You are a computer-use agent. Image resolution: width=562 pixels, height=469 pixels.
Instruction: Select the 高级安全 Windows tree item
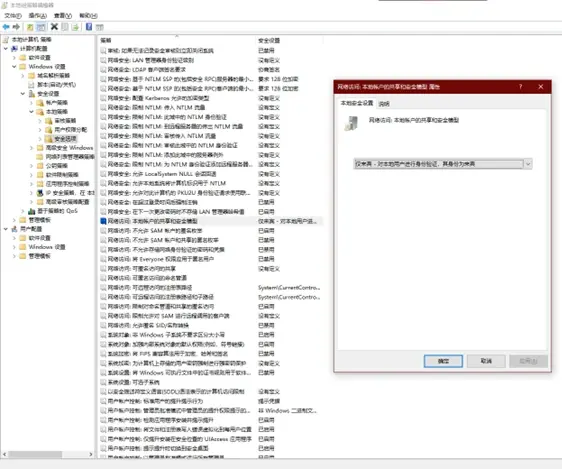click(69, 148)
